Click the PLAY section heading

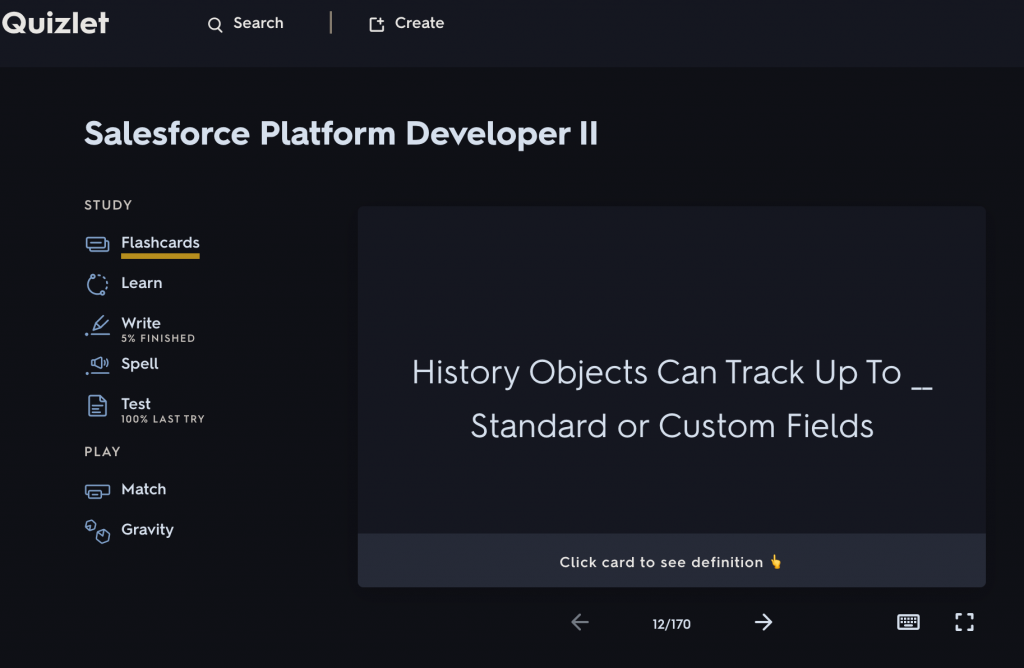[102, 452]
